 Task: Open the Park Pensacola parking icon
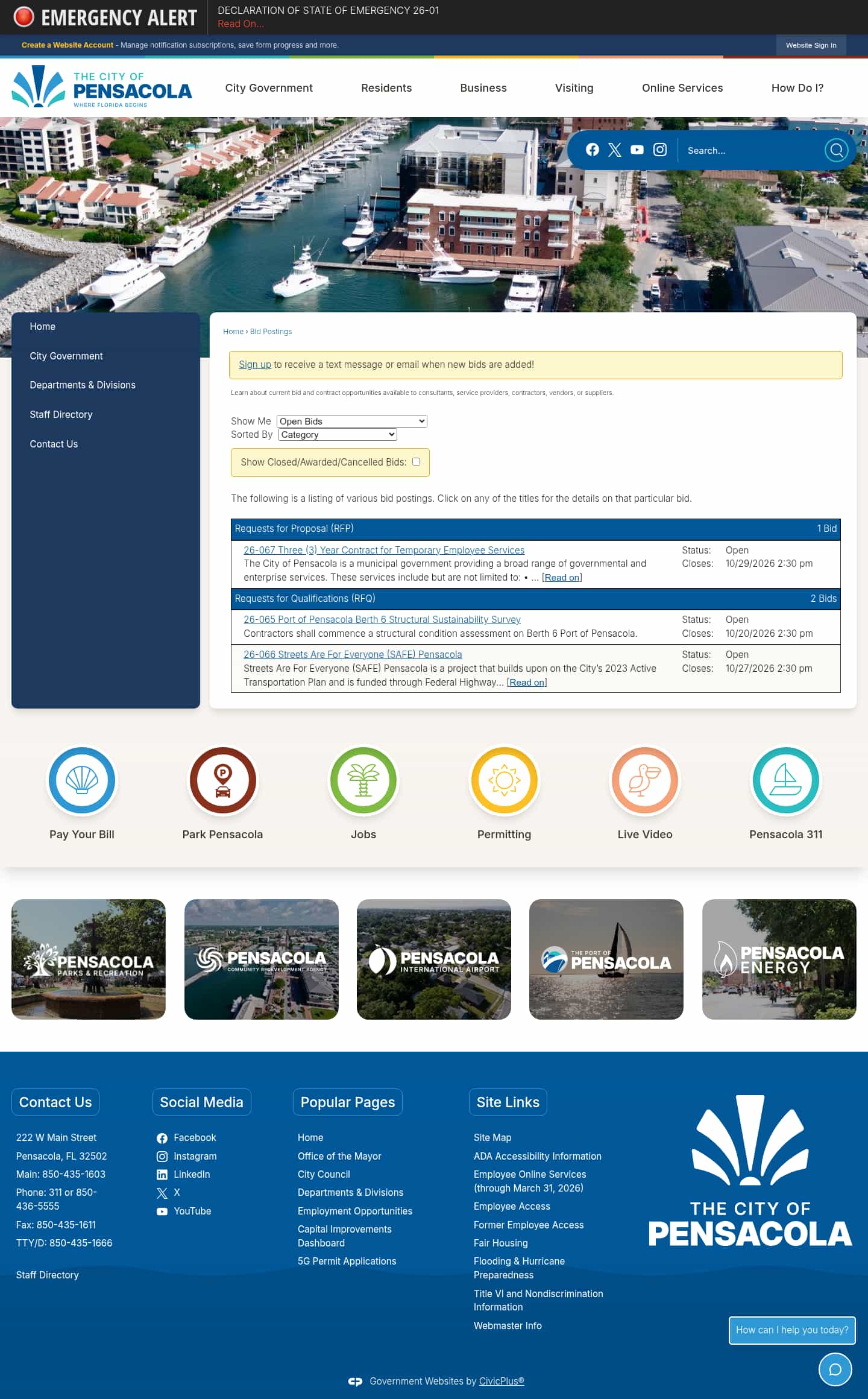click(222, 780)
